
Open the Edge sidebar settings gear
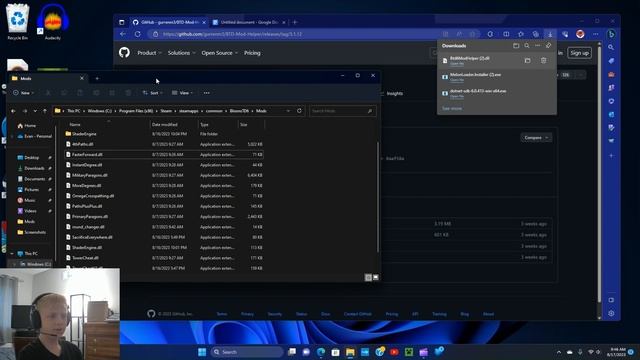tap(611, 313)
